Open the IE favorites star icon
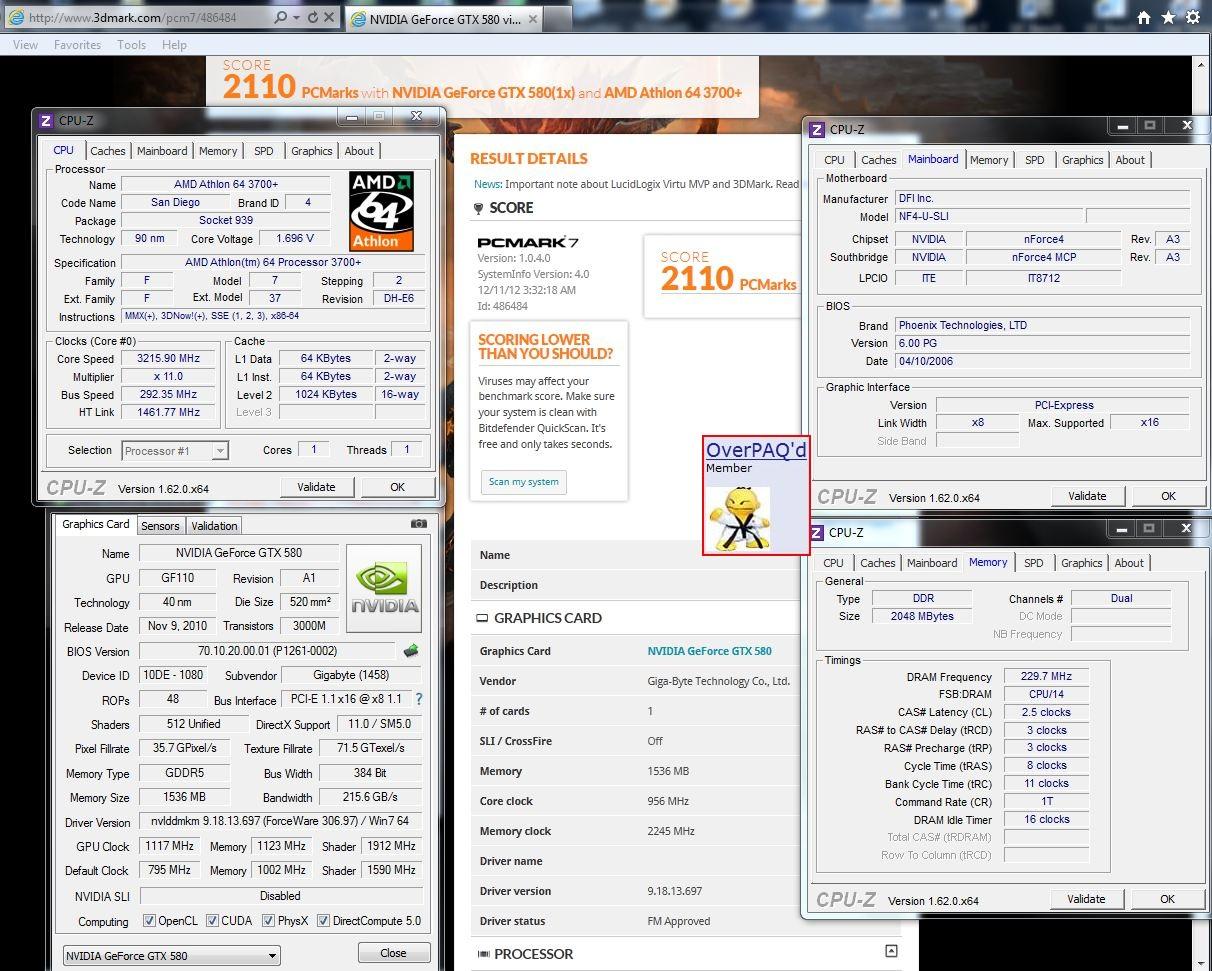The width and height of the screenshot is (1212, 971). tap(1168, 18)
